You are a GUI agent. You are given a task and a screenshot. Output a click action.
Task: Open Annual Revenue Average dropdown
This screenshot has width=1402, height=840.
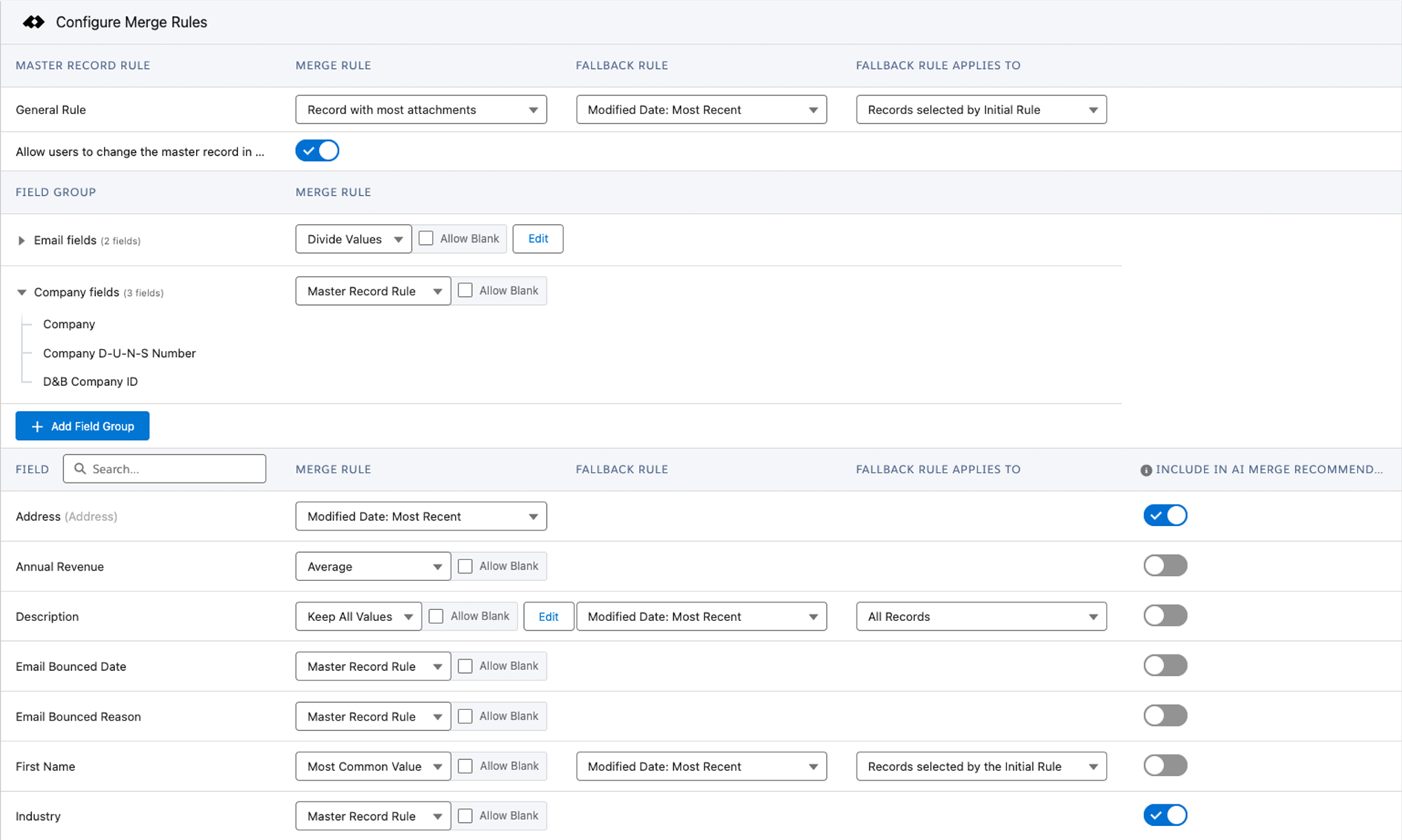coord(373,566)
